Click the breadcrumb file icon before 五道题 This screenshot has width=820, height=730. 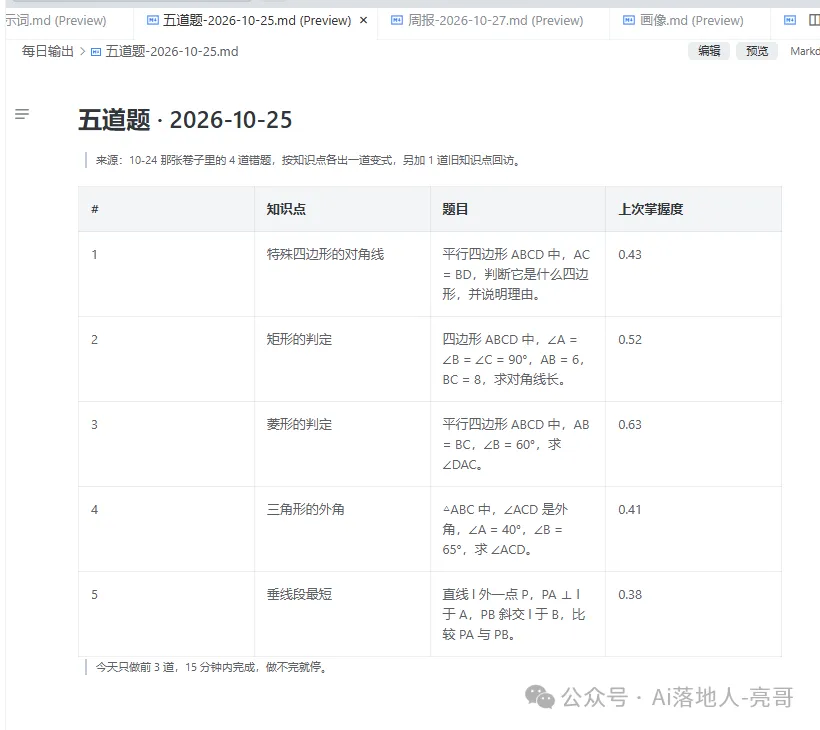(96, 52)
